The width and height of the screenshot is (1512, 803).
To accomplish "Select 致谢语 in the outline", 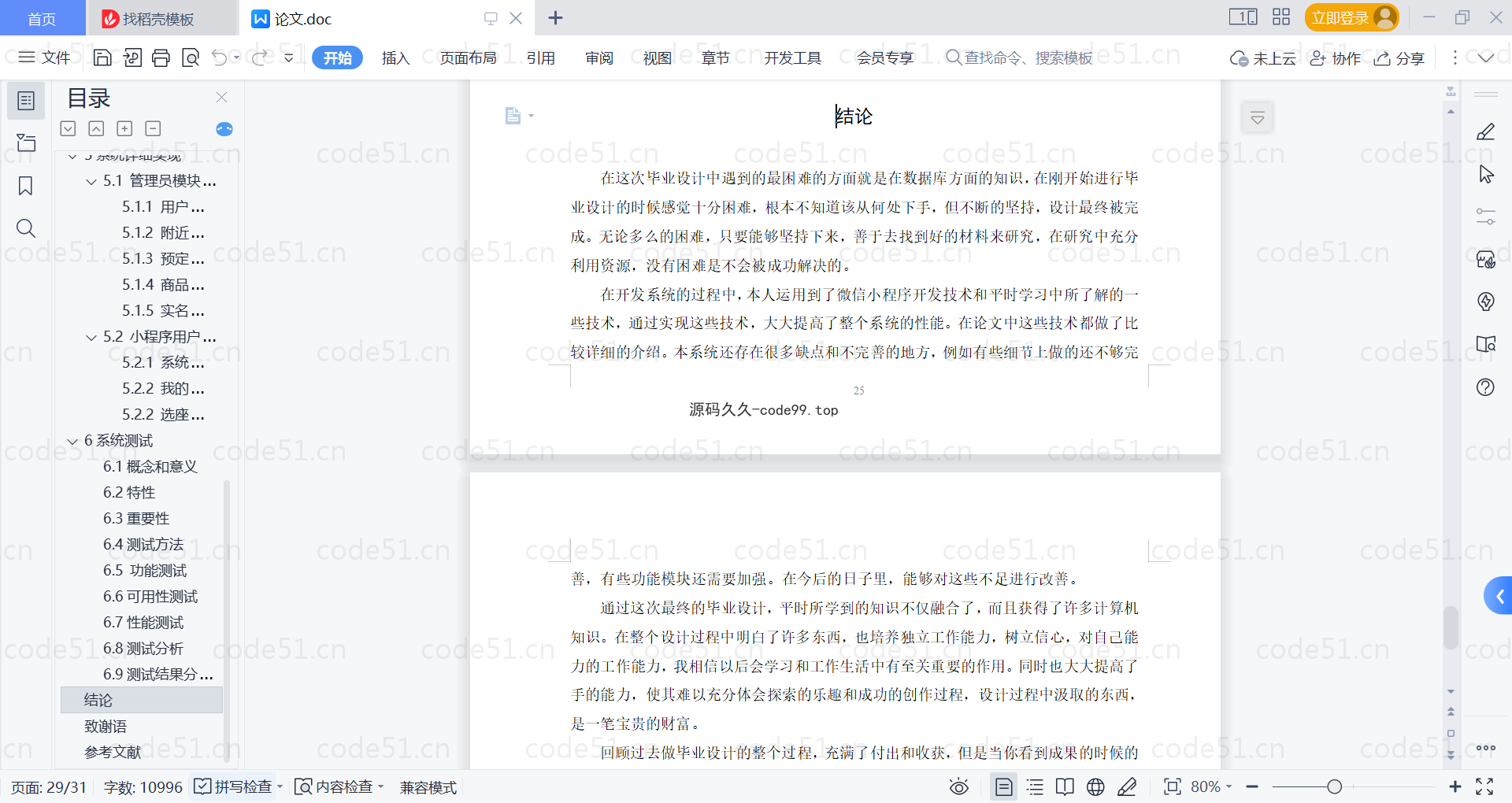I will 106,726.
